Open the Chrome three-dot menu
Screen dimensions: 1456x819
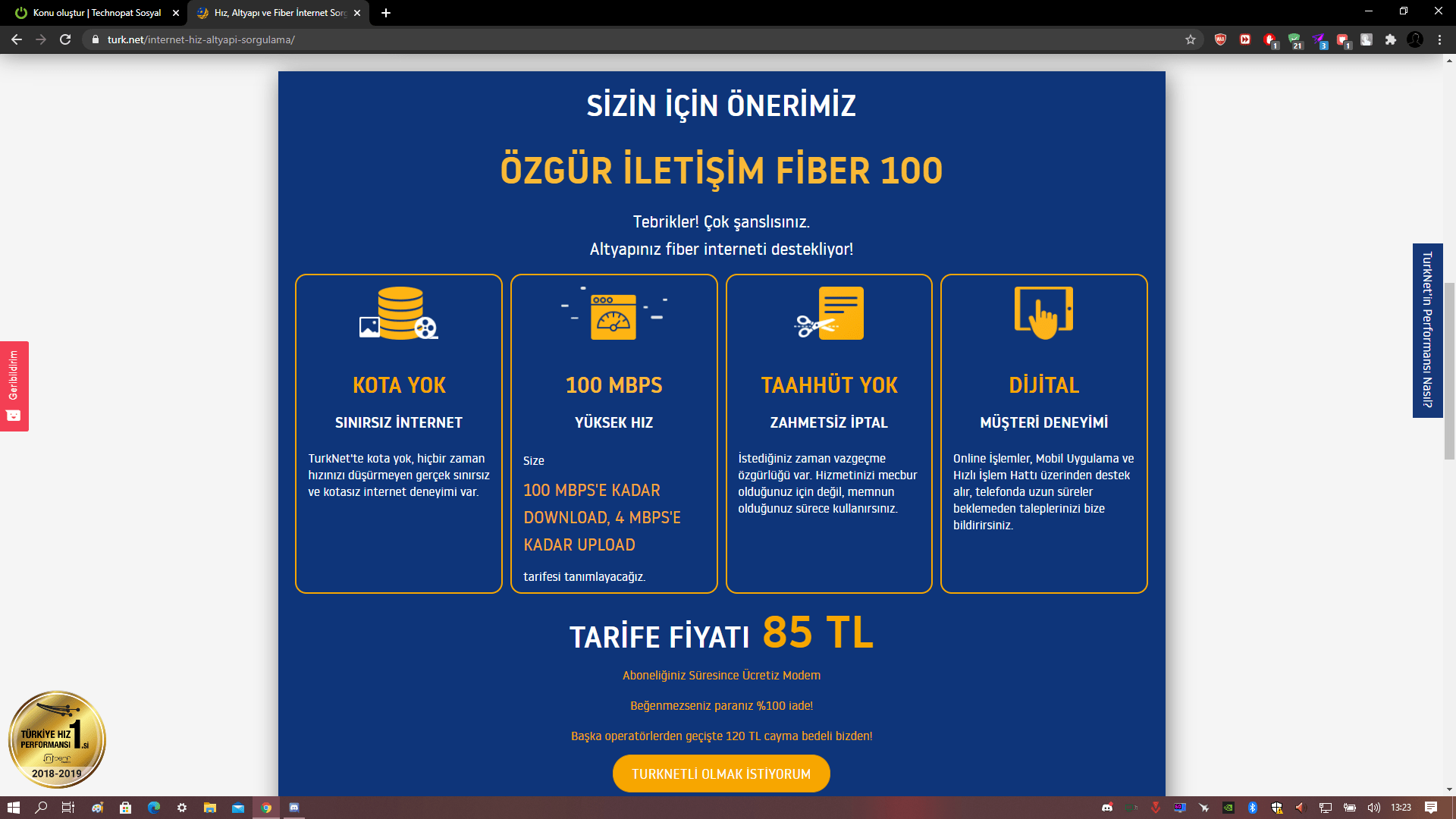coord(1439,39)
